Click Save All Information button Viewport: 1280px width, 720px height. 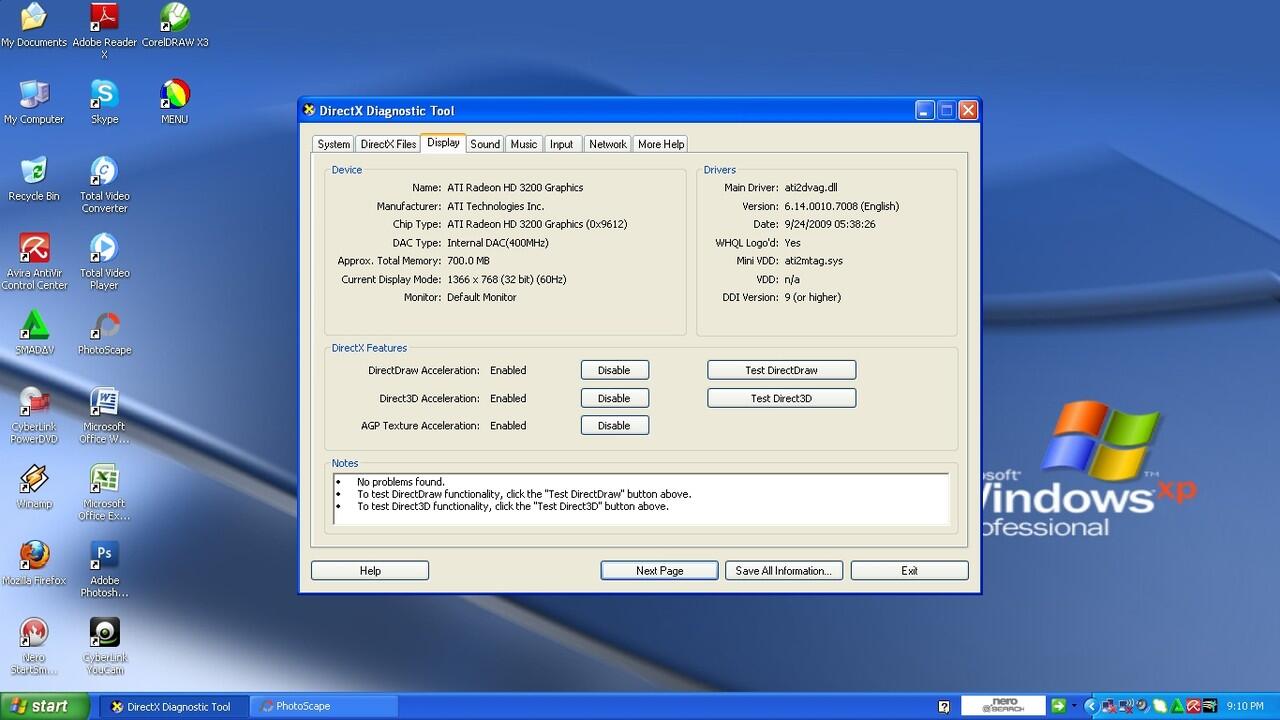click(x=784, y=570)
